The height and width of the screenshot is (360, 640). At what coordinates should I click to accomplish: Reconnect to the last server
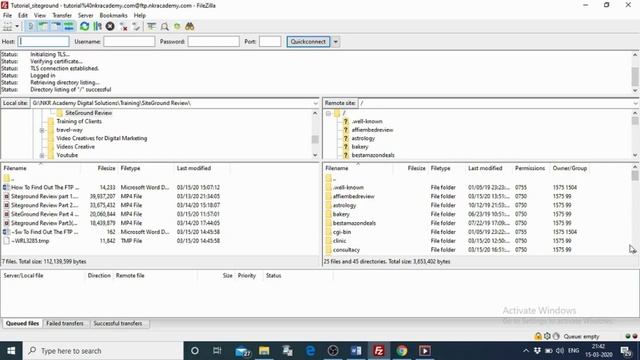point(136,27)
